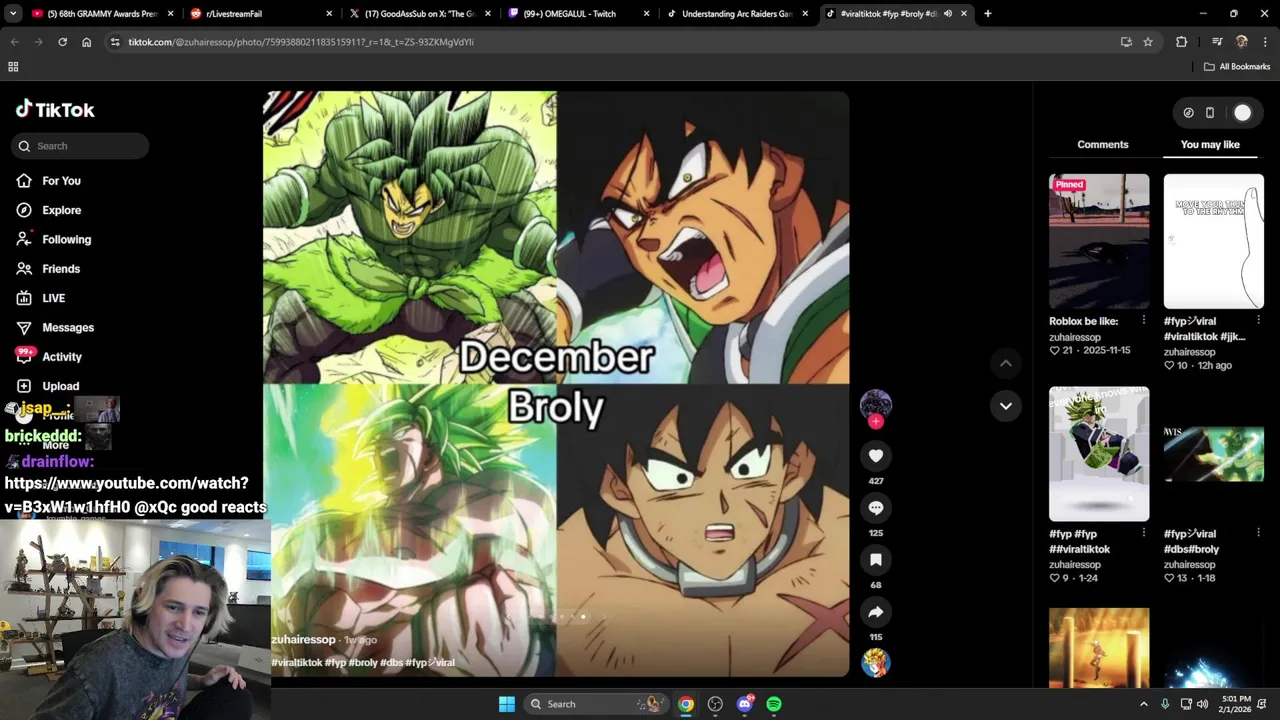Open Activity notifications
The height and width of the screenshot is (720, 1280).
[x=48, y=357]
